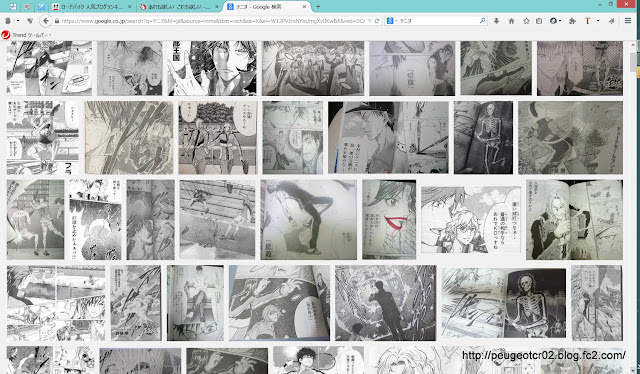This screenshot has width=640, height=374.
Task: Switch to the ロードバイク blog ranking tab
Action: click(92, 7)
